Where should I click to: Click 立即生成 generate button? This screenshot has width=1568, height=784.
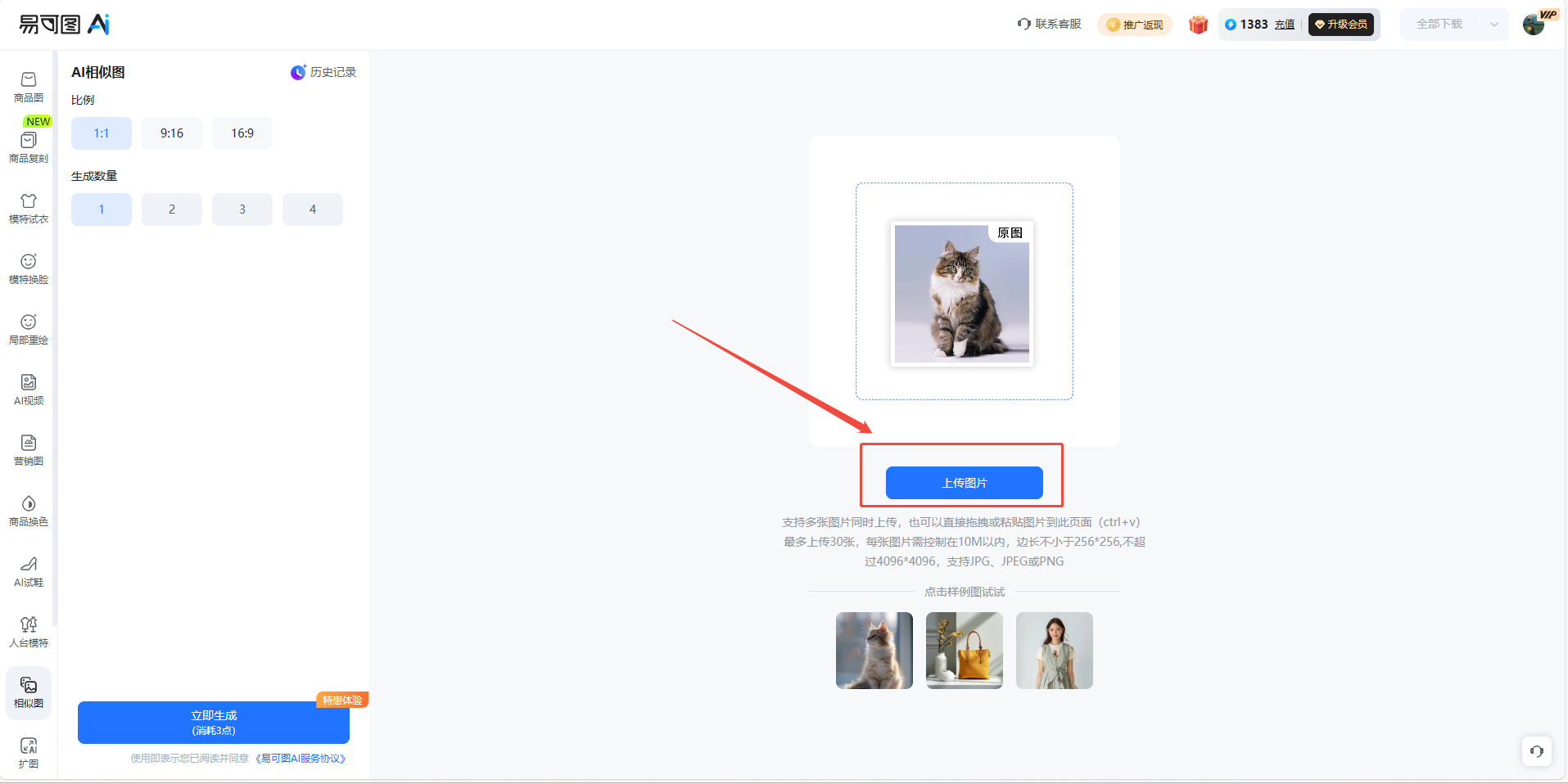tap(214, 723)
